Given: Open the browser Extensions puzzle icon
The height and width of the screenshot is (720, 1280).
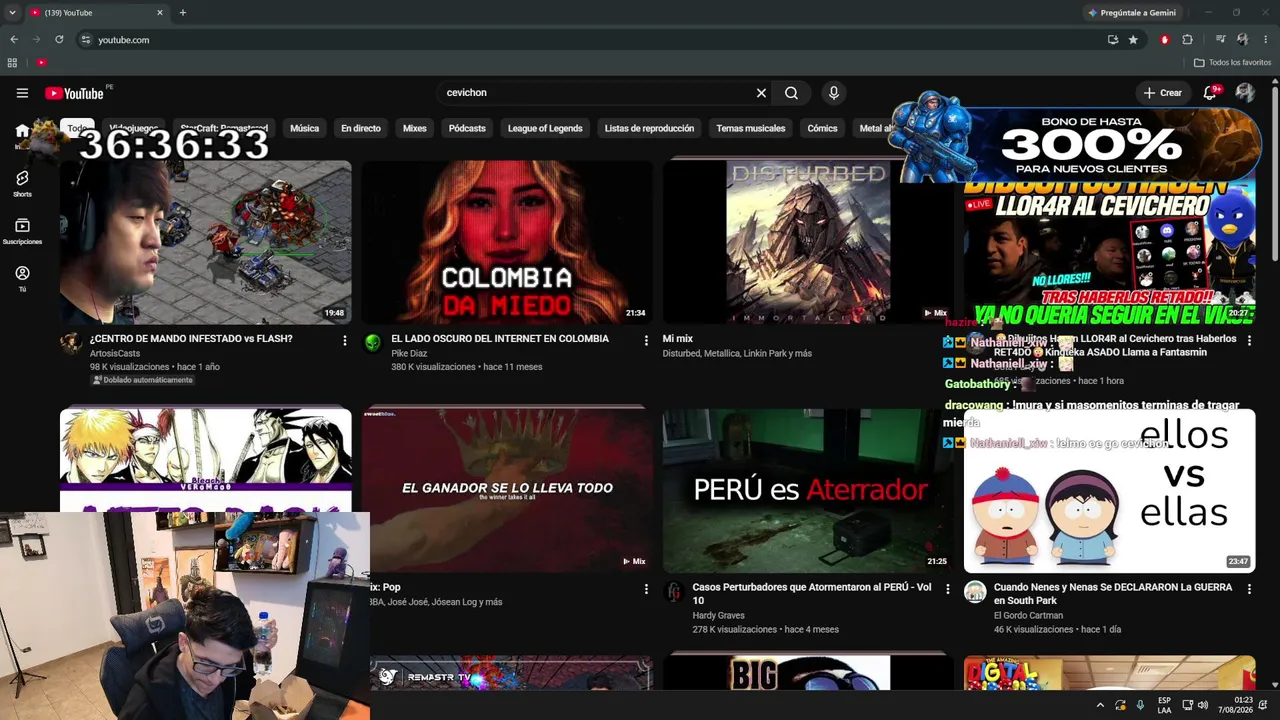Looking at the screenshot, I should [1187, 40].
